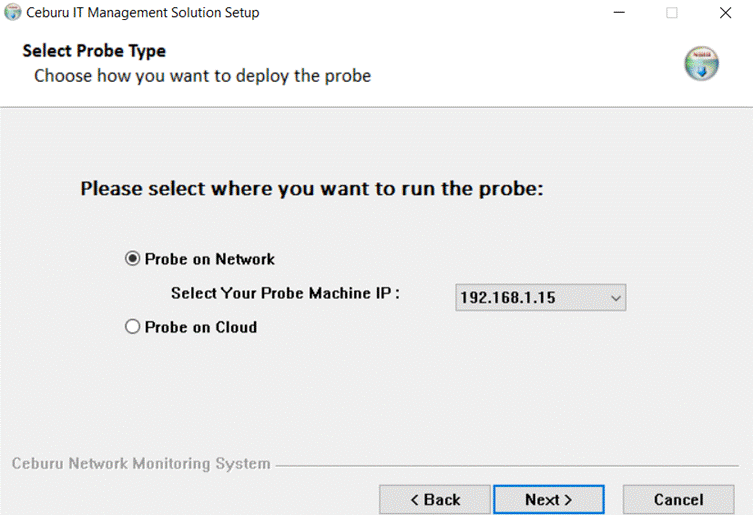This screenshot has height=515, width=753.
Task: Click the 192.168.1.15 IP combo box value
Action: coord(508,298)
